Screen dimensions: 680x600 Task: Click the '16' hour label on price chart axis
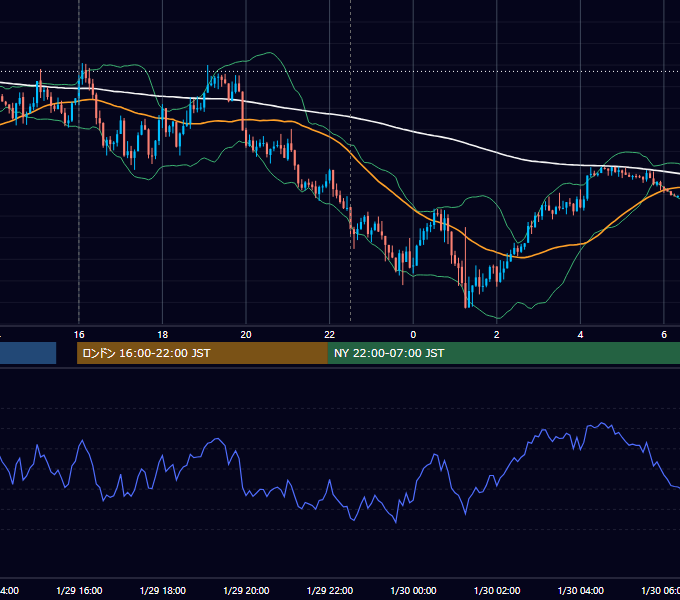coord(79,335)
